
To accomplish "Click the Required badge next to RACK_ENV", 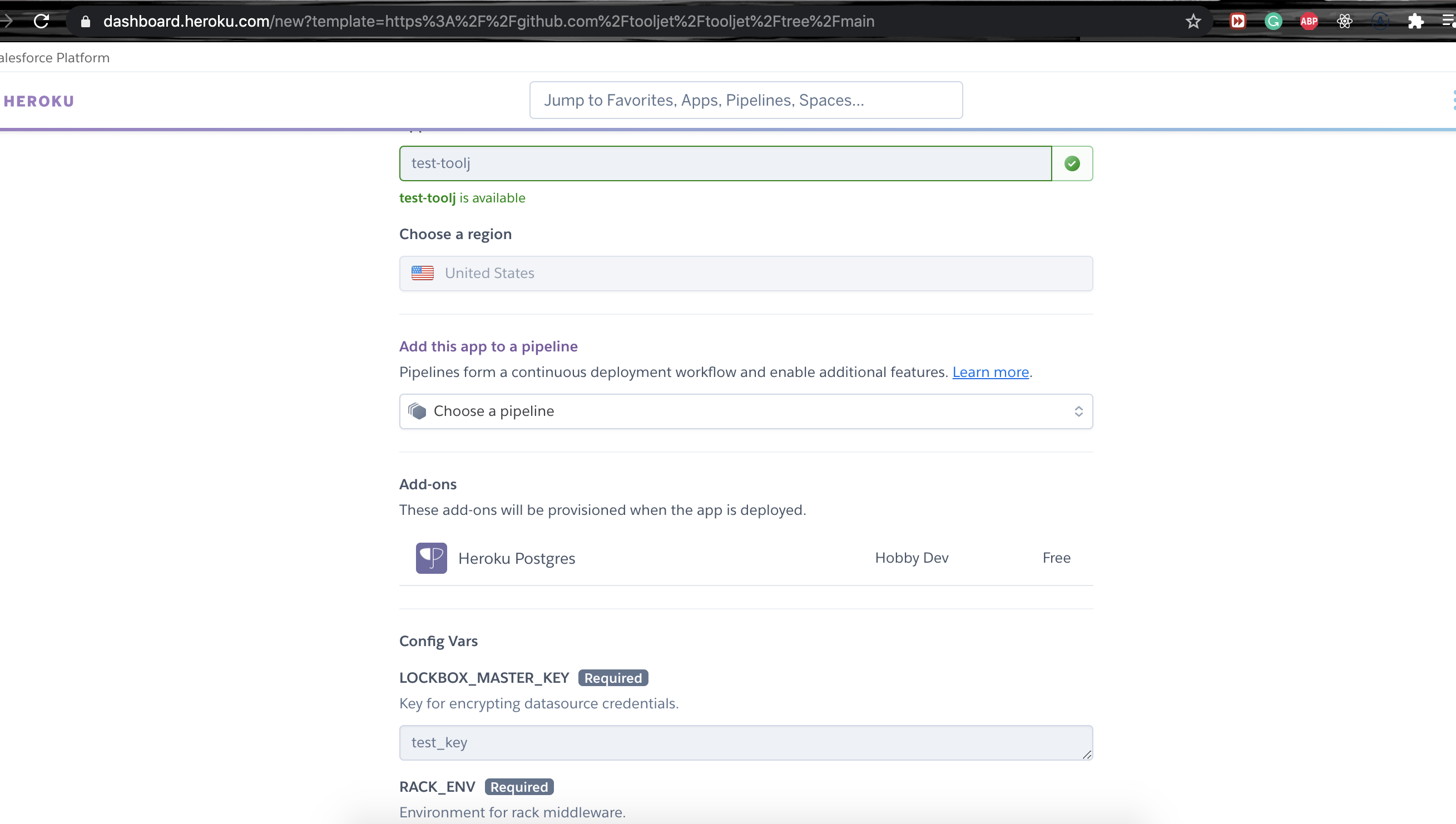I will (x=518, y=787).
